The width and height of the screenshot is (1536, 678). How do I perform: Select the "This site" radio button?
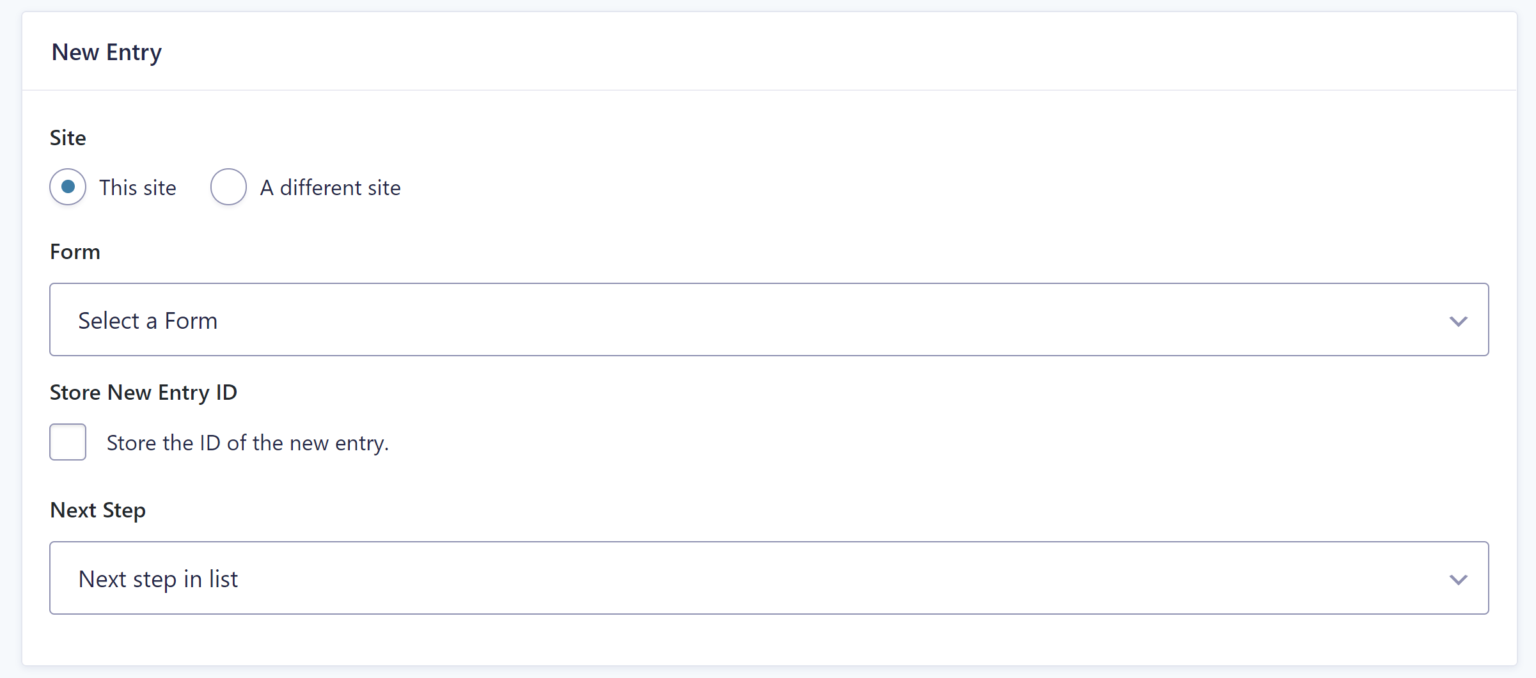coord(68,187)
